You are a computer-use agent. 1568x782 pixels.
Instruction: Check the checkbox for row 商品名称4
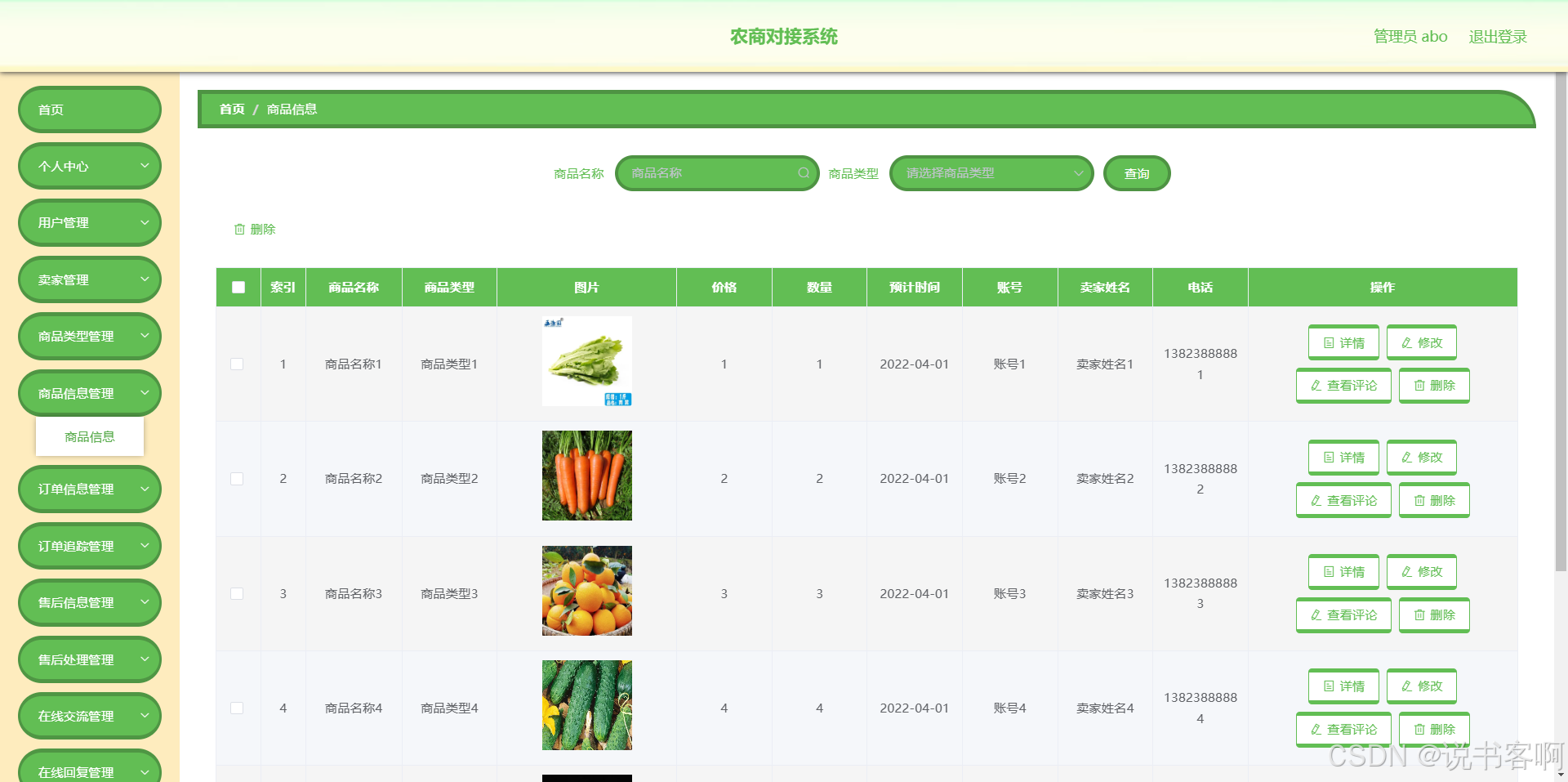coord(237,708)
